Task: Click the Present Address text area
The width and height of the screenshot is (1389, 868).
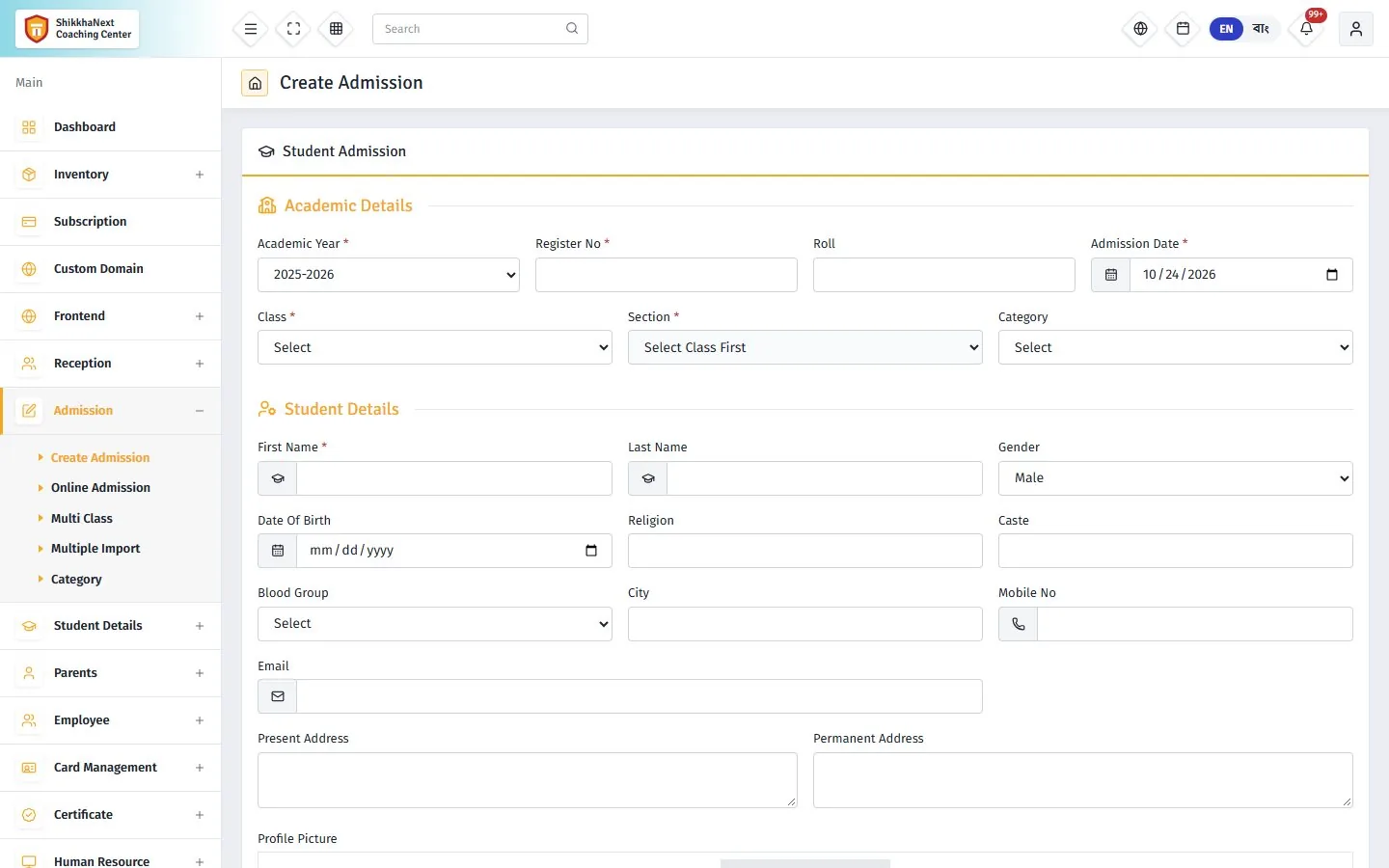Action: click(x=528, y=780)
